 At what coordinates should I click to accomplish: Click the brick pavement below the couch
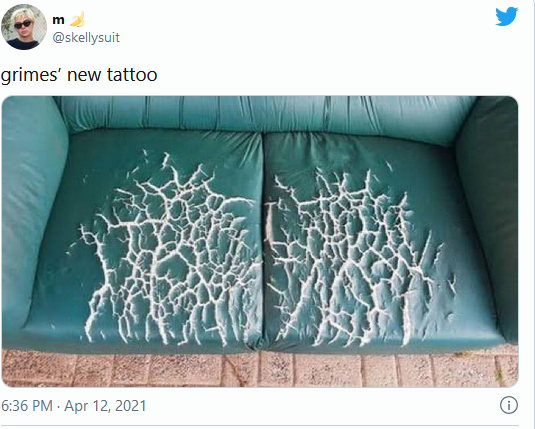coord(260,369)
